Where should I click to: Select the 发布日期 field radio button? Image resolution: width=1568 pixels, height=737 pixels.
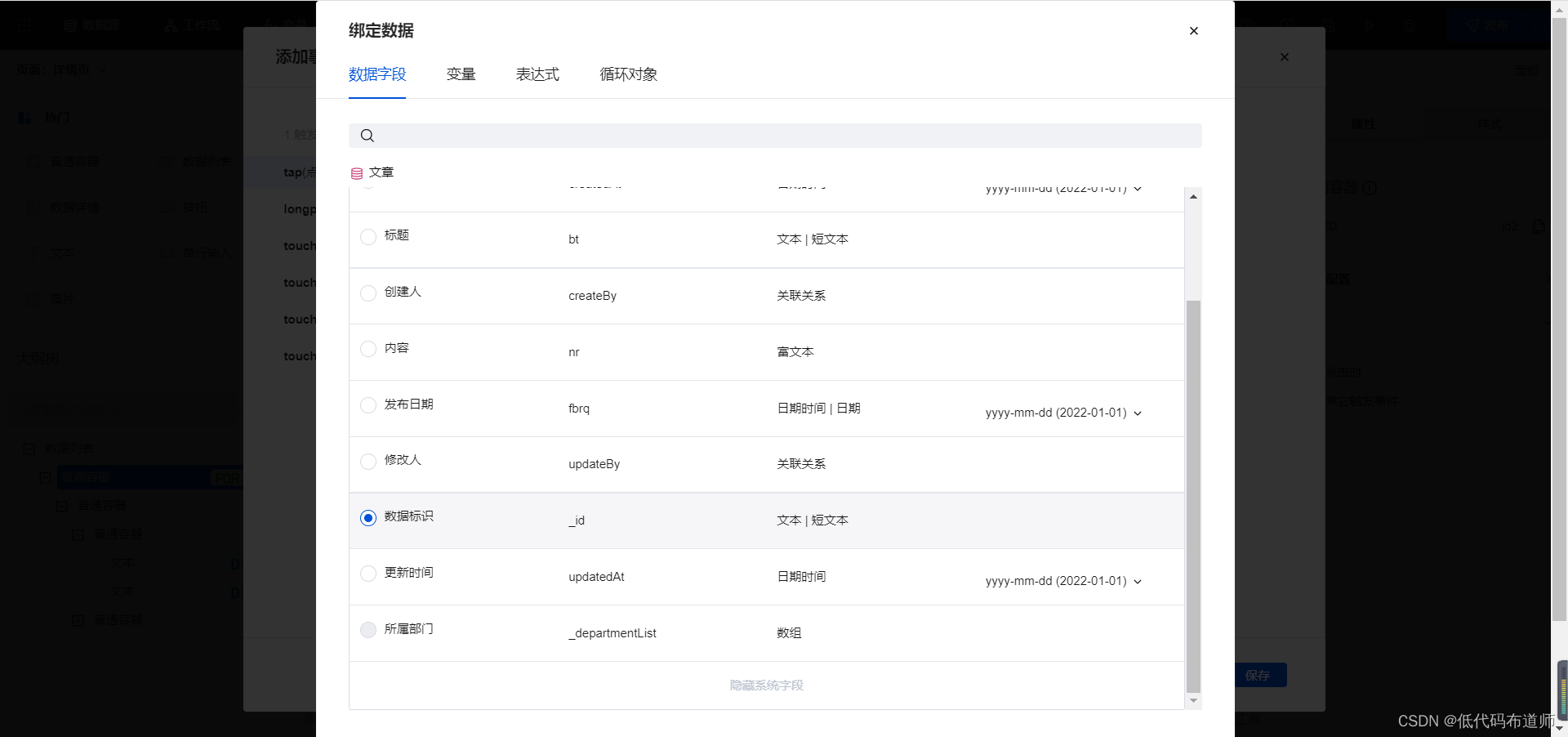coord(368,405)
